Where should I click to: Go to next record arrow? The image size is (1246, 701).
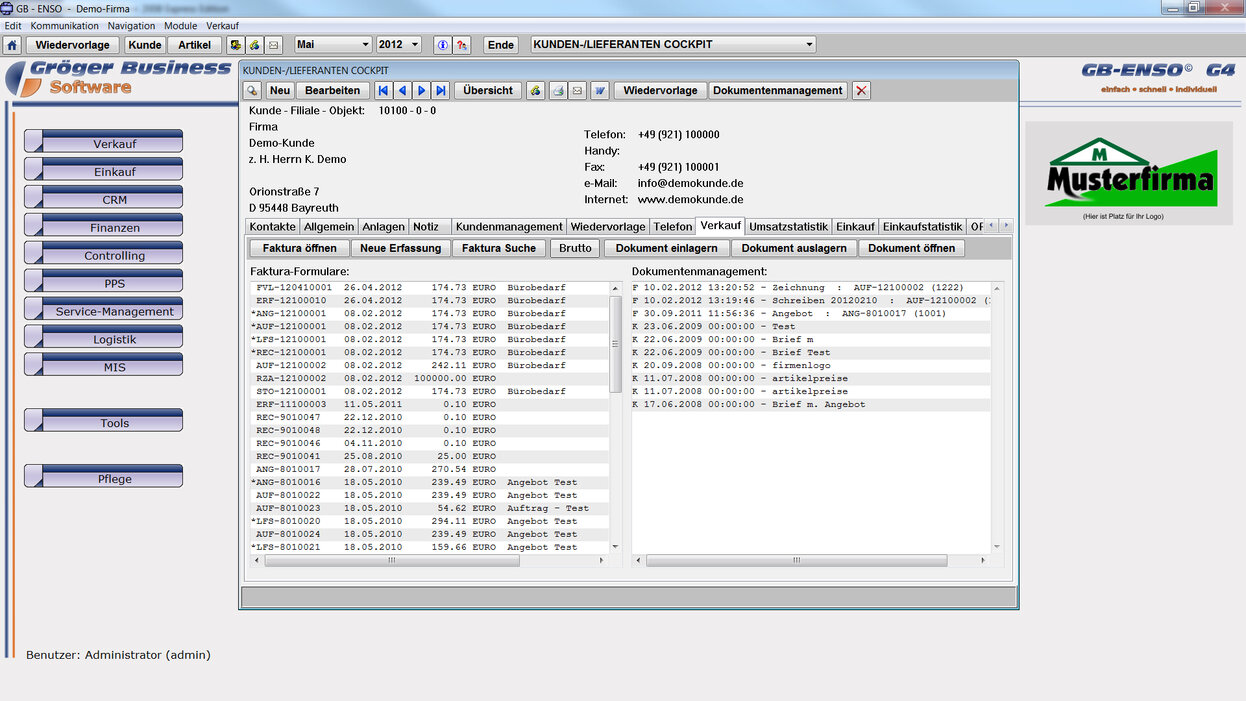click(x=422, y=90)
